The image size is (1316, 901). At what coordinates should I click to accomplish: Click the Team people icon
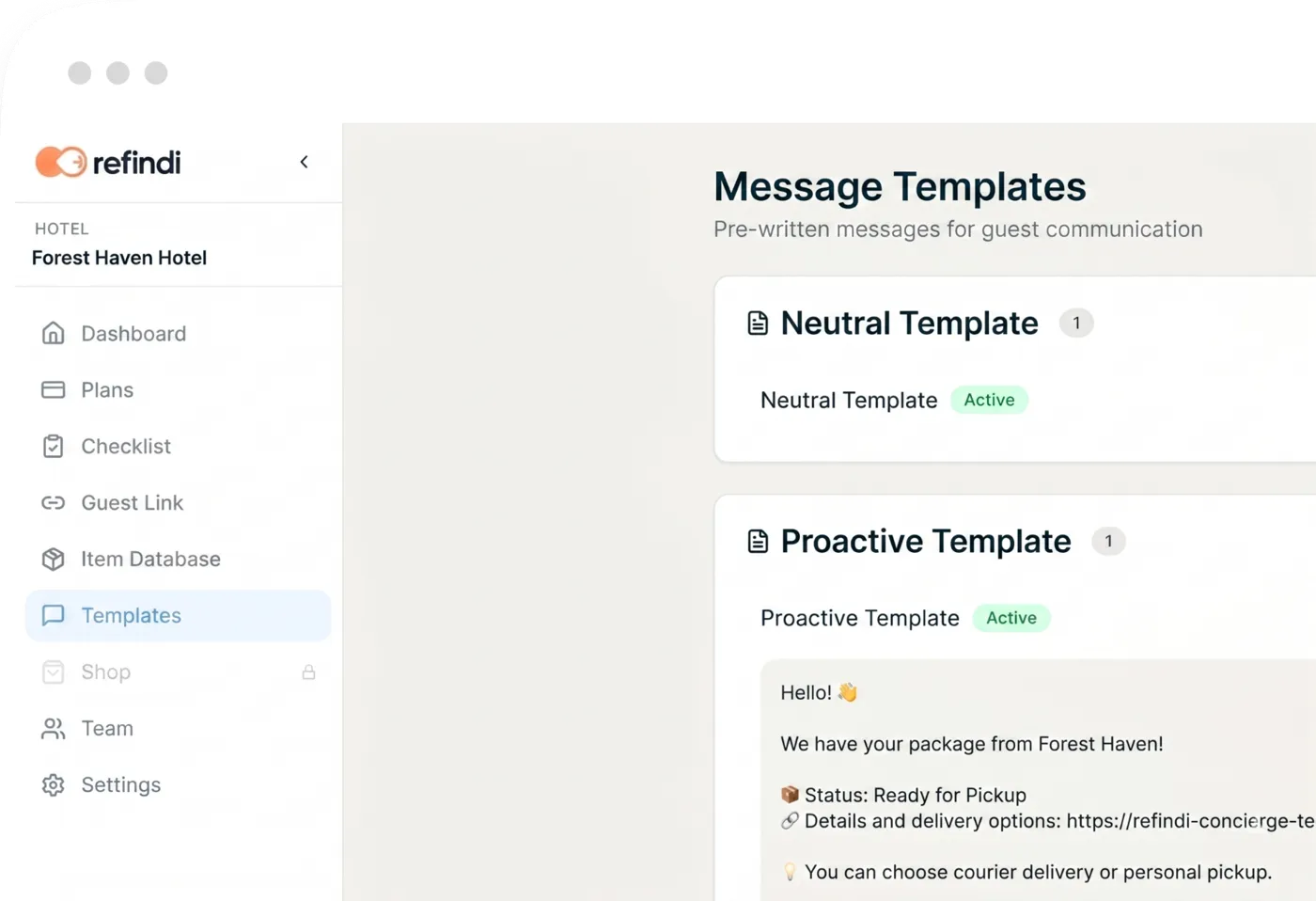pos(54,728)
